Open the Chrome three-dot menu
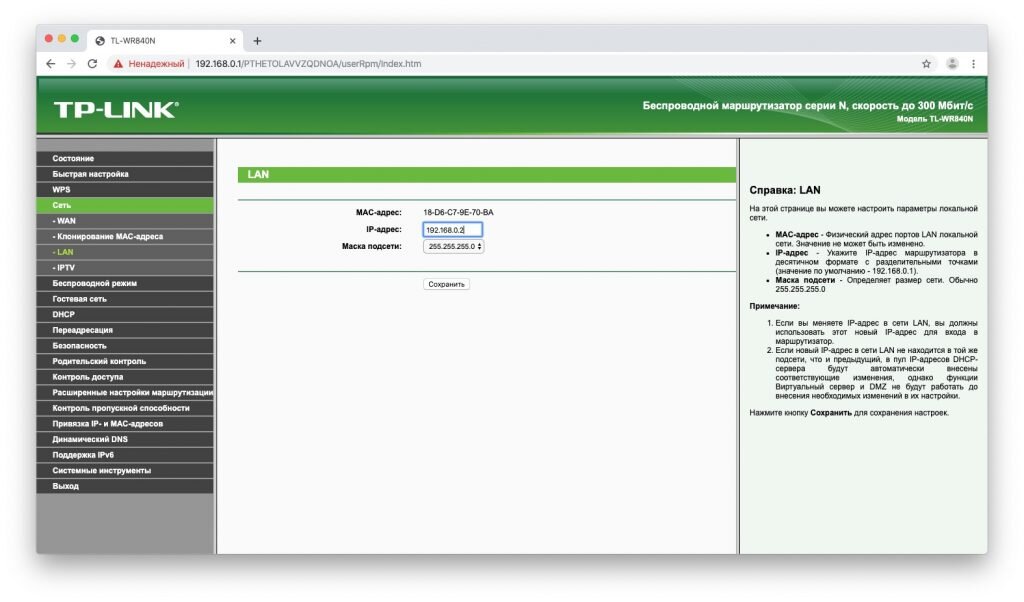This screenshot has height=602, width=1024. tap(973, 63)
